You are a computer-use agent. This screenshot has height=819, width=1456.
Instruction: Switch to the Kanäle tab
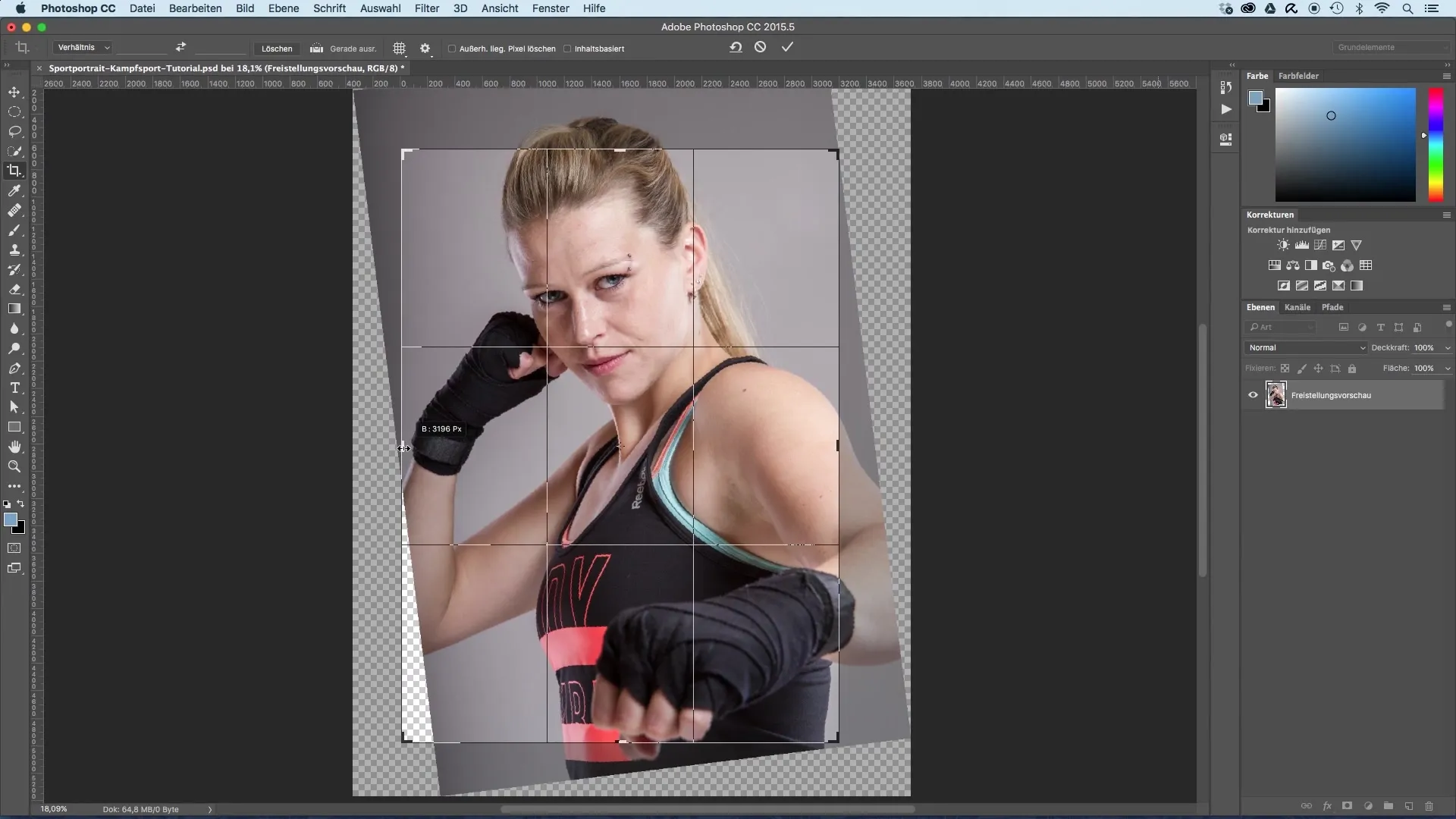(x=1298, y=307)
